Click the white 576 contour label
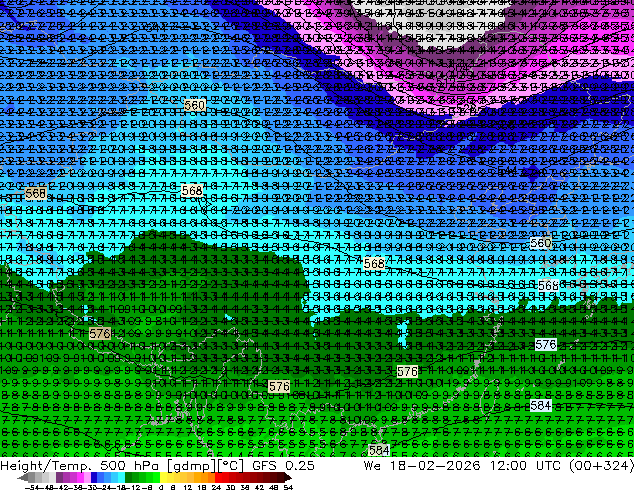The height and width of the screenshot is (490, 634). pos(545,344)
